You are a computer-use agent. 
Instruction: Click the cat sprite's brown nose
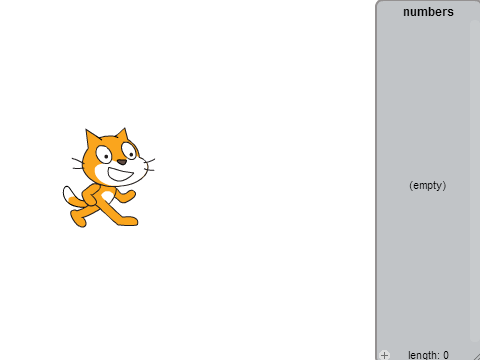pos(122,162)
